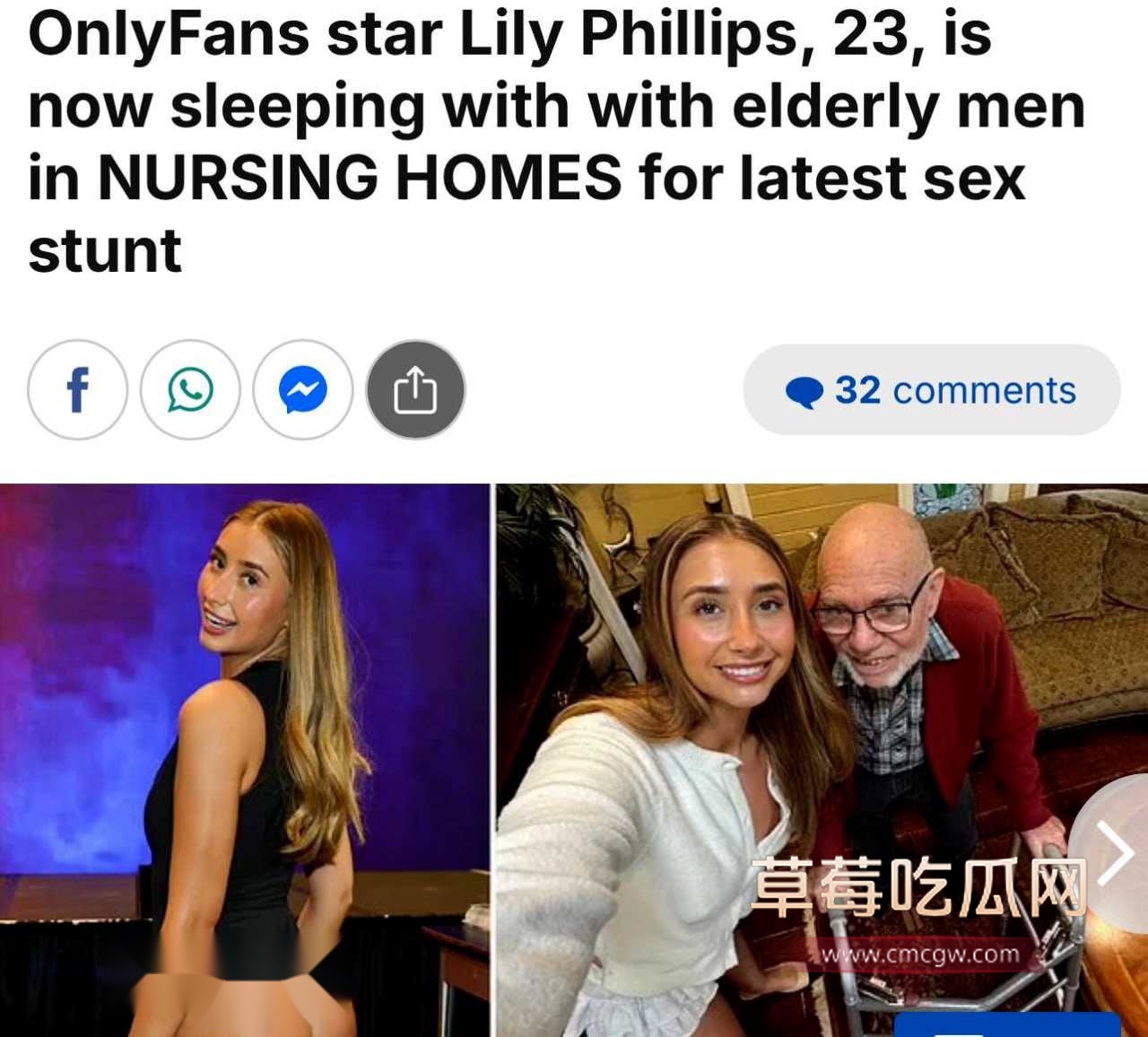This screenshot has height=1037, width=1148.
Task: Click the blue speech bubble comments icon
Action: pos(804,392)
